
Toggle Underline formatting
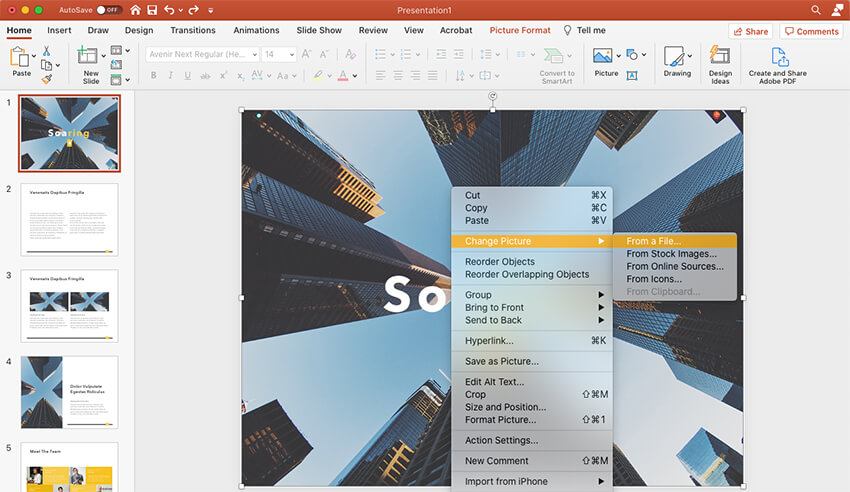(188, 76)
